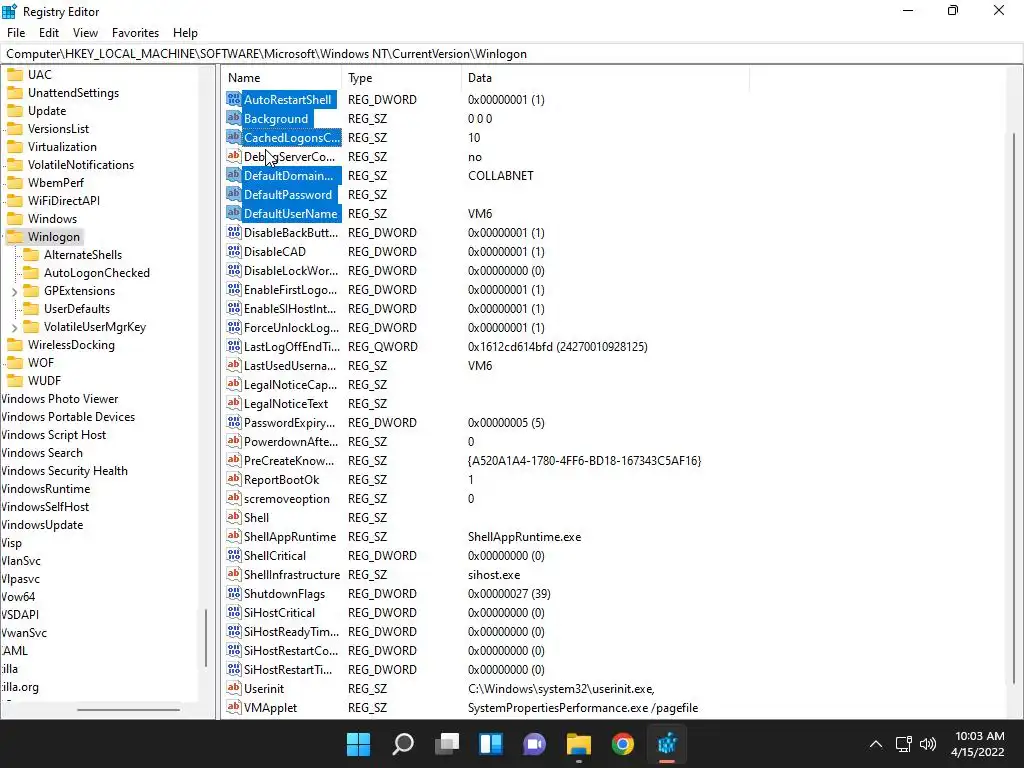The height and width of the screenshot is (768, 1024).
Task: Show hidden system tray icons
Action: [x=876, y=744]
